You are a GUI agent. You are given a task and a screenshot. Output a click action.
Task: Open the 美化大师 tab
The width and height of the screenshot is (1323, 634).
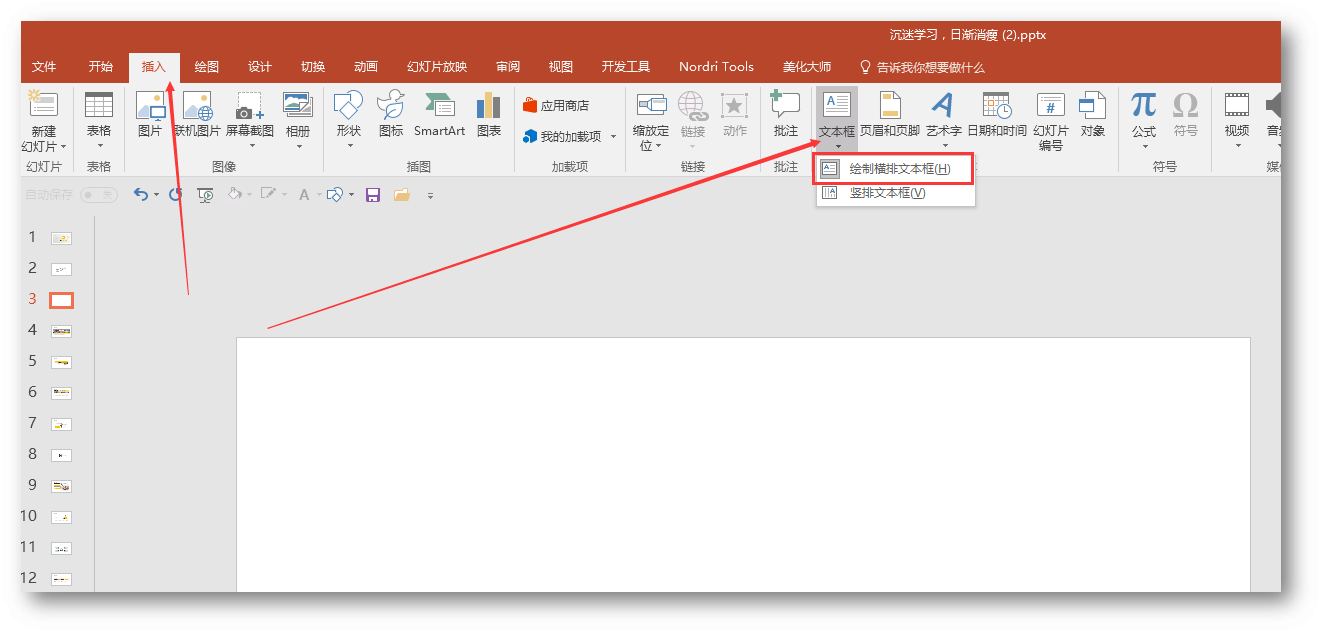coord(807,67)
